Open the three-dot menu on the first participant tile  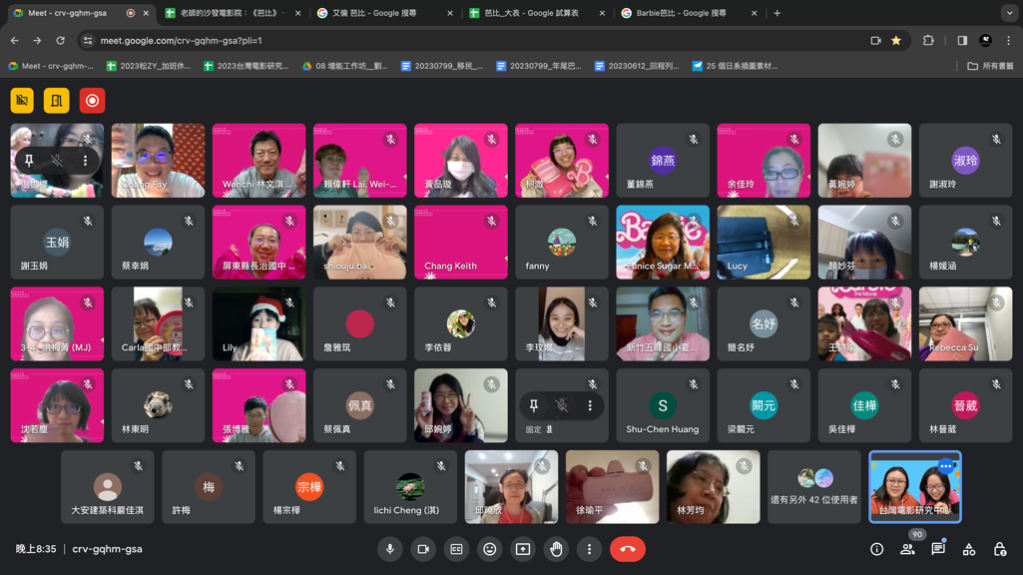85,161
